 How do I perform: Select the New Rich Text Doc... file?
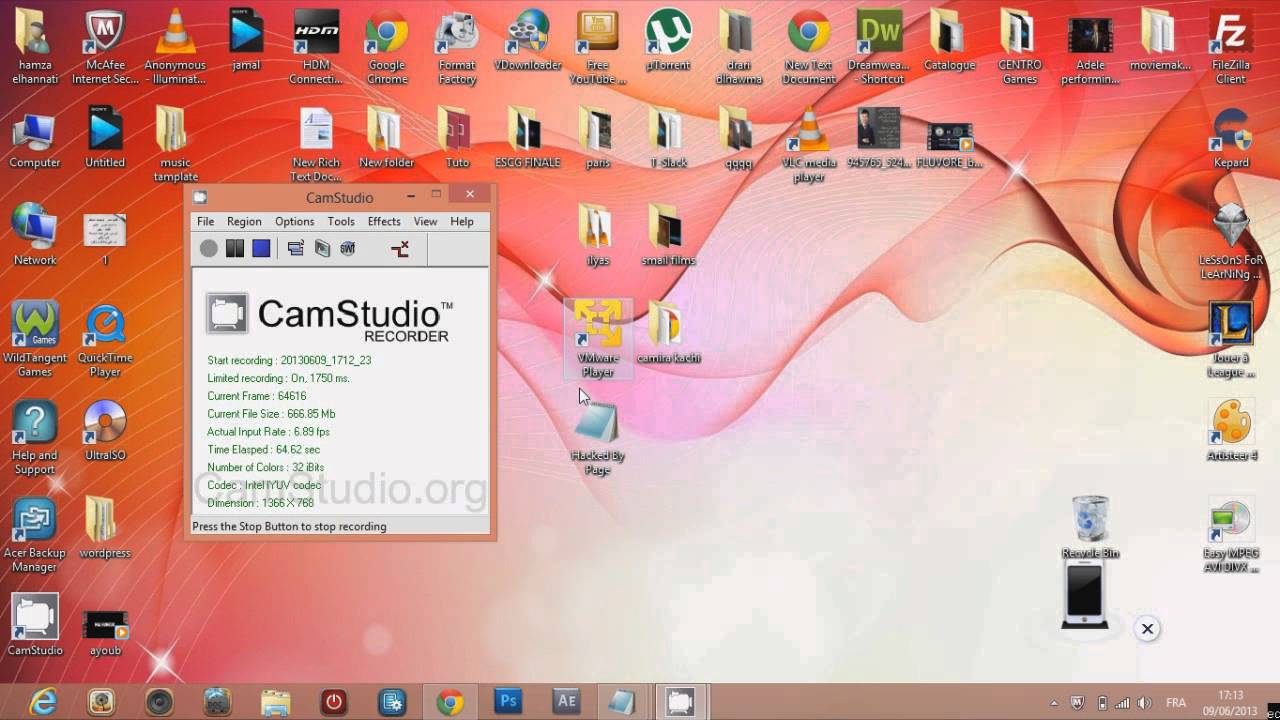point(316,145)
